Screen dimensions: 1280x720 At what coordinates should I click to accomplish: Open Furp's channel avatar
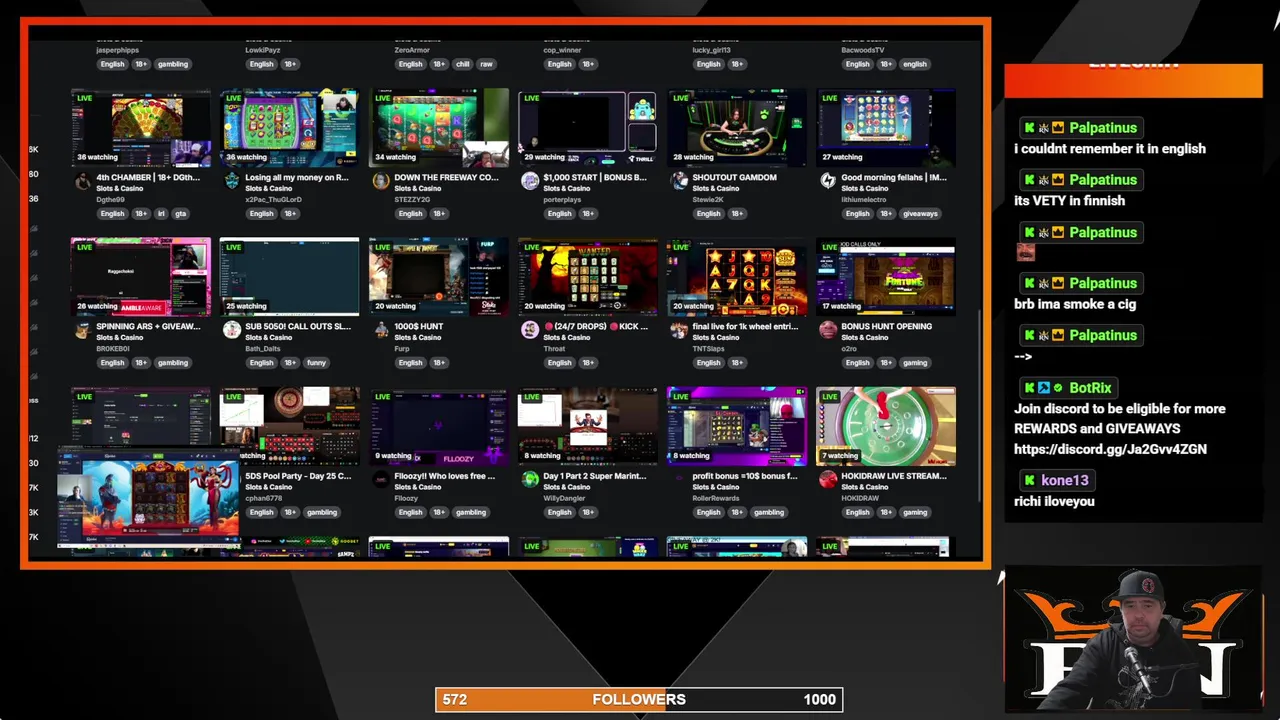380,331
